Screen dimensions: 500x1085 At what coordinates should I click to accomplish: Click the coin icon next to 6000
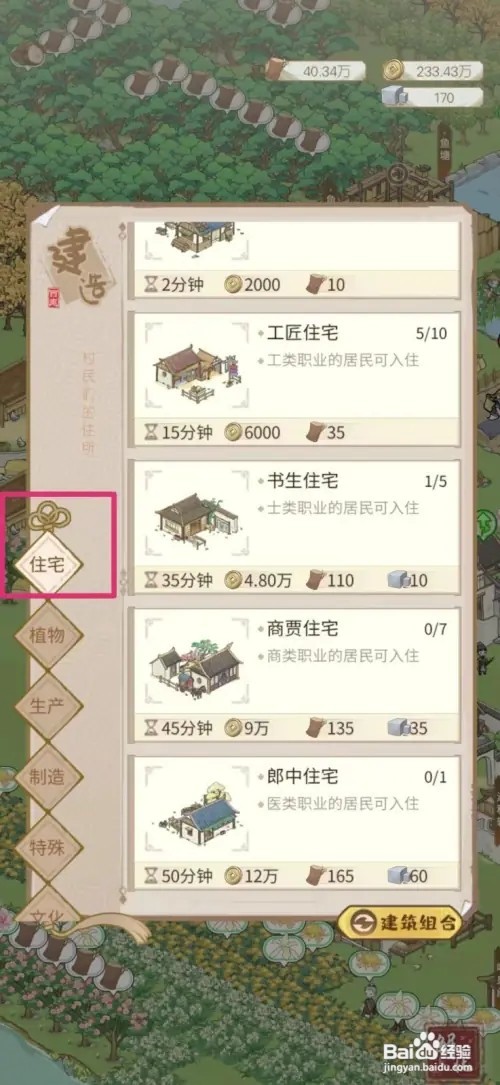tap(233, 432)
